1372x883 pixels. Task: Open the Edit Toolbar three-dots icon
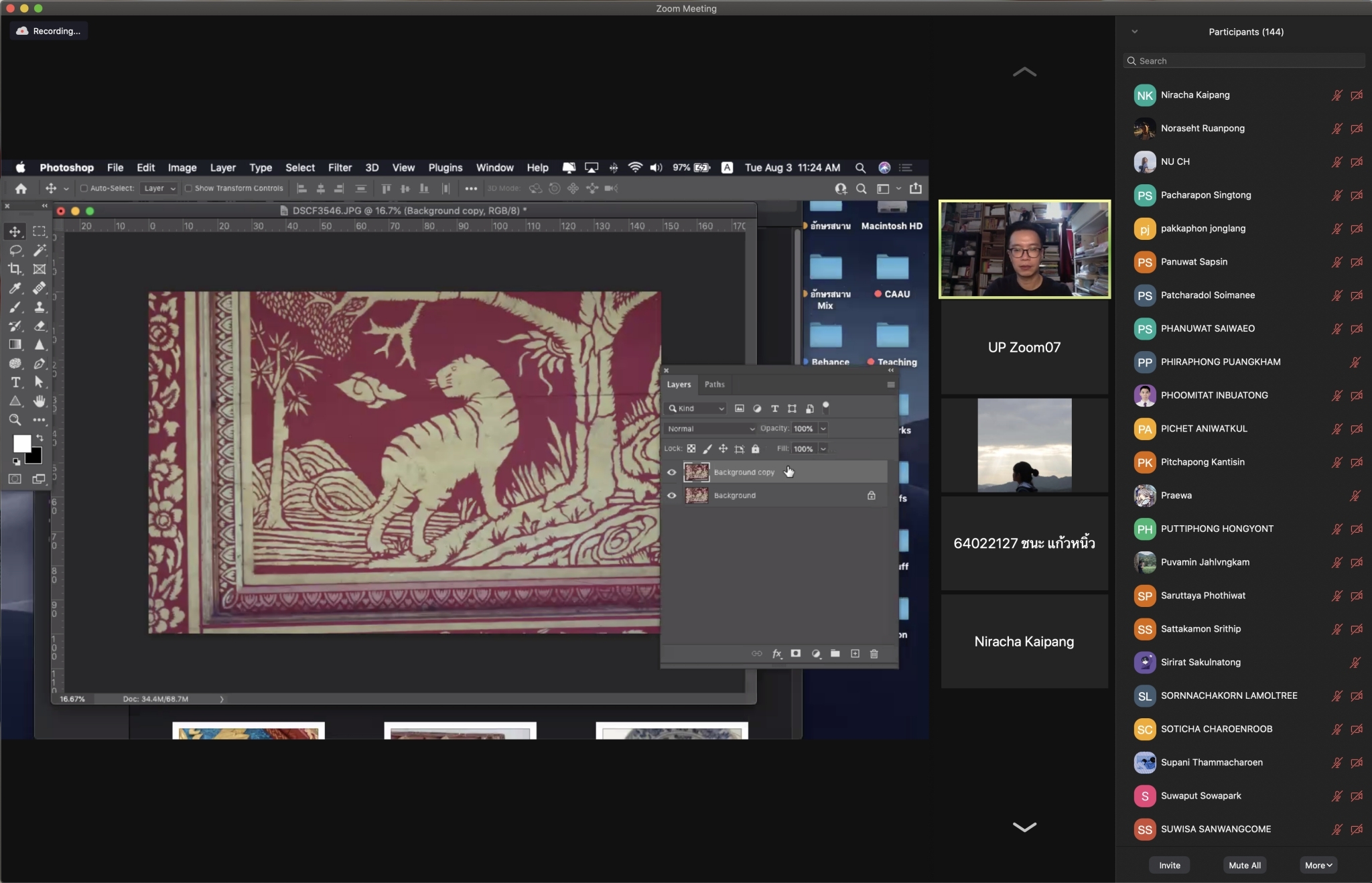point(40,420)
